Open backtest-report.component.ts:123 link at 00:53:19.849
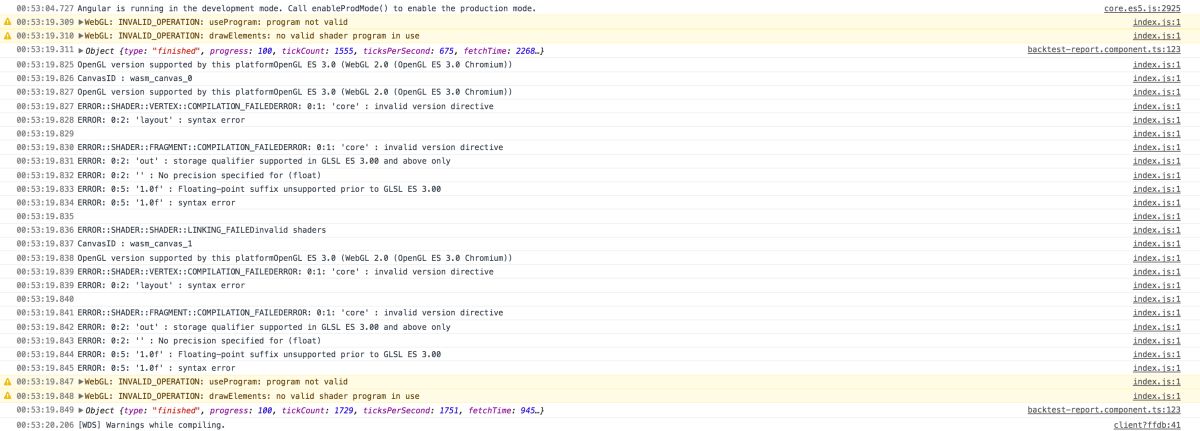This screenshot has width=1200, height=431. [x=1104, y=410]
